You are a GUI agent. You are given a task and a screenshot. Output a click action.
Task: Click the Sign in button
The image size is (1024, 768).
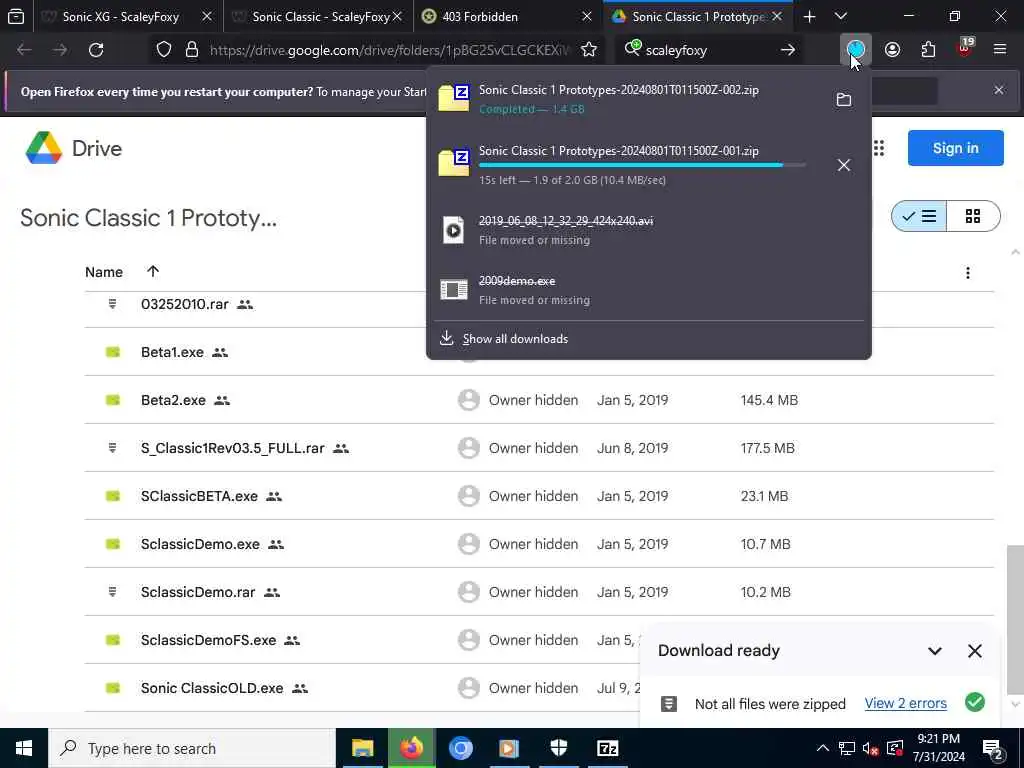(955, 148)
